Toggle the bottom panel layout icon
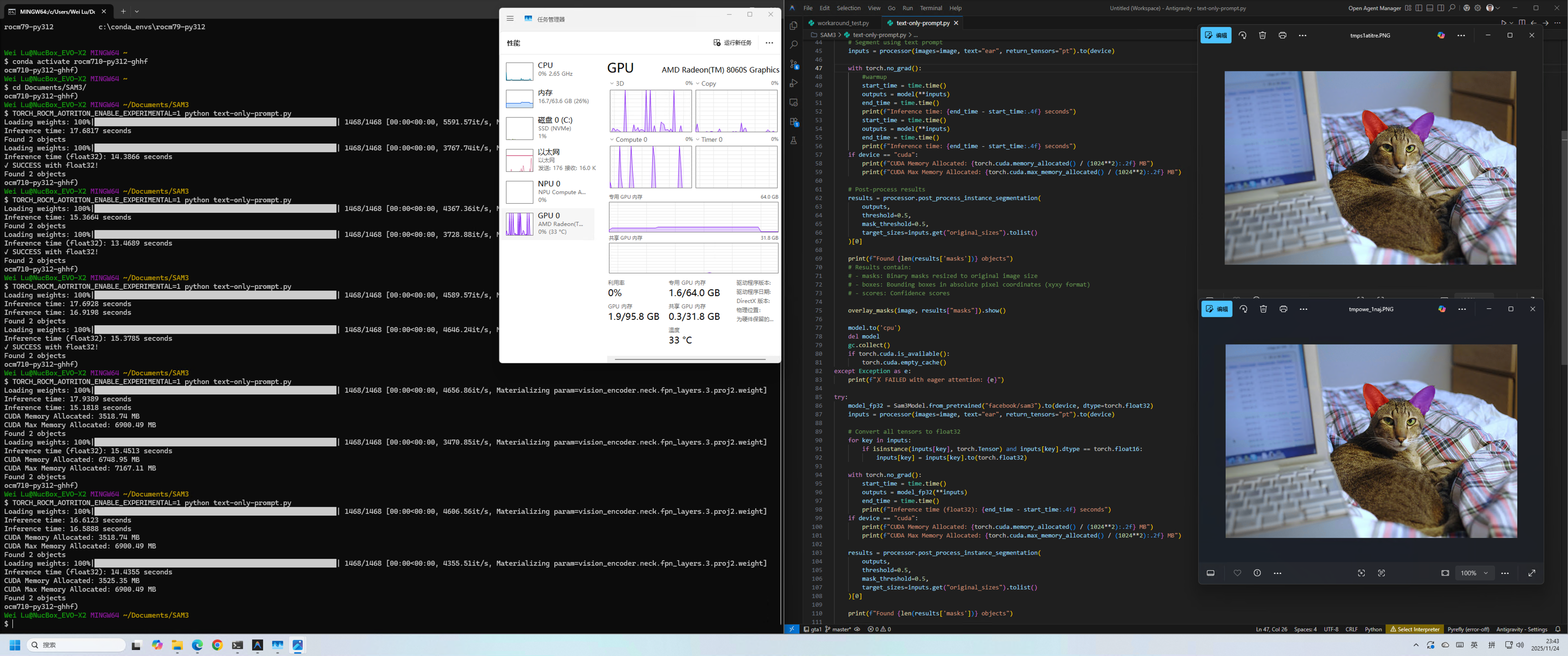 tap(1430, 8)
